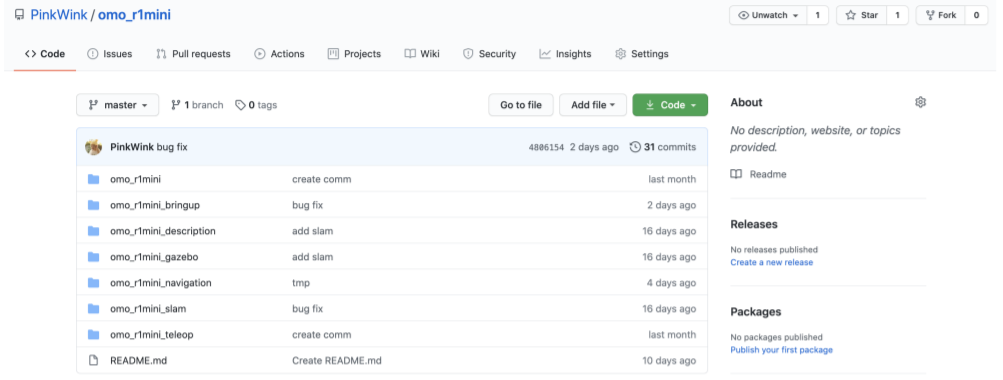
Task: Open the omo_r1mini repository title link
Action: (x=134, y=15)
